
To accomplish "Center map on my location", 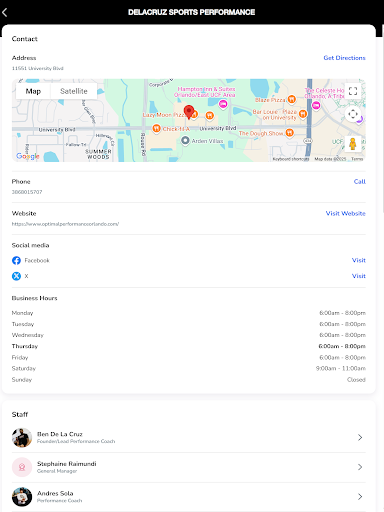I will (x=353, y=114).
